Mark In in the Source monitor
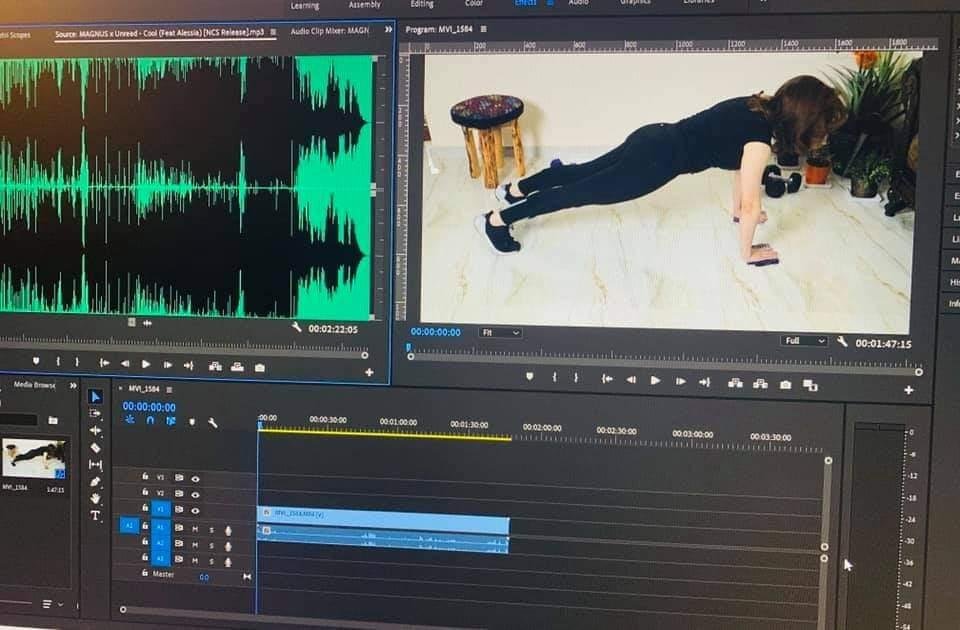The width and height of the screenshot is (960, 630). (x=58, y=362)
